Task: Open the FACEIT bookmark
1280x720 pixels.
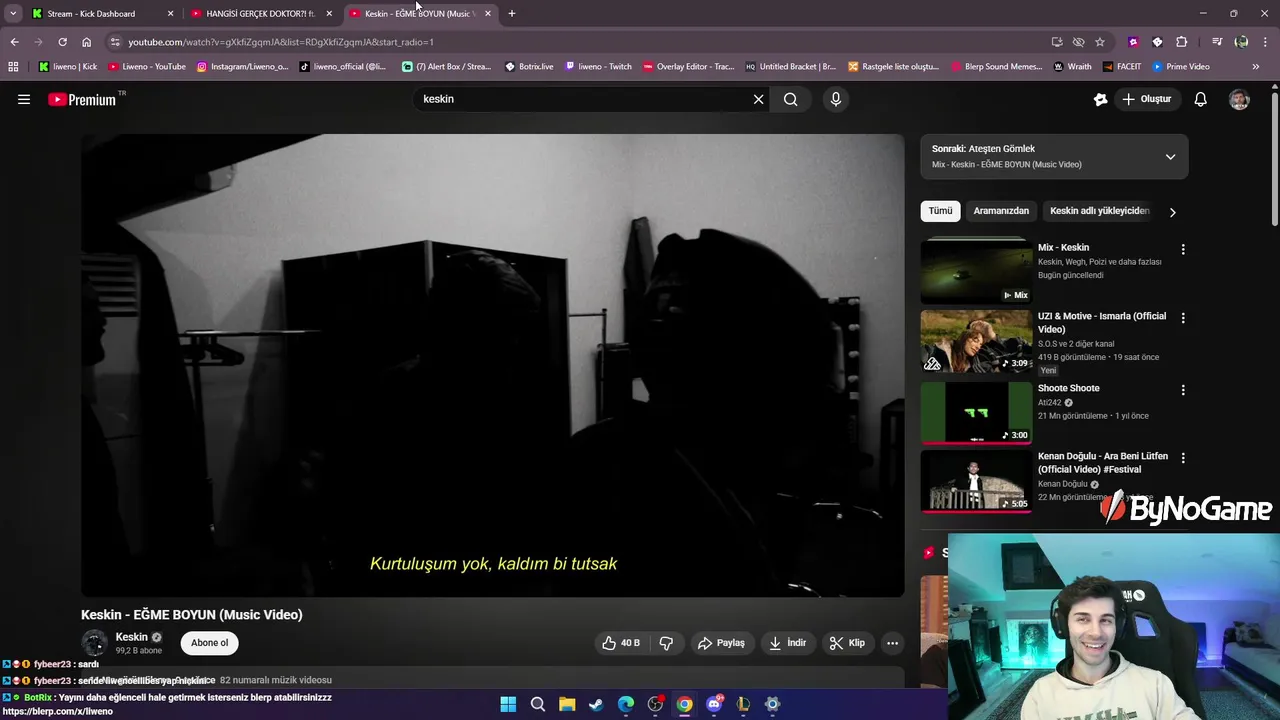Action: pos(1122,67)
